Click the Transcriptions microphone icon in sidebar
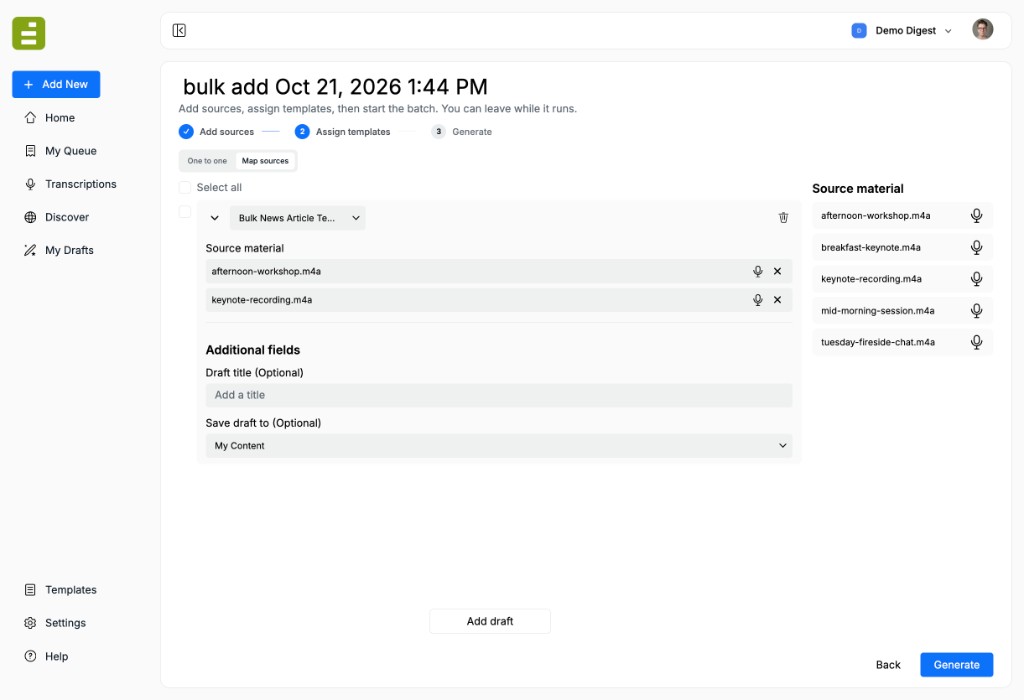Screen dimensions: 1024x700 coord(30,184)
